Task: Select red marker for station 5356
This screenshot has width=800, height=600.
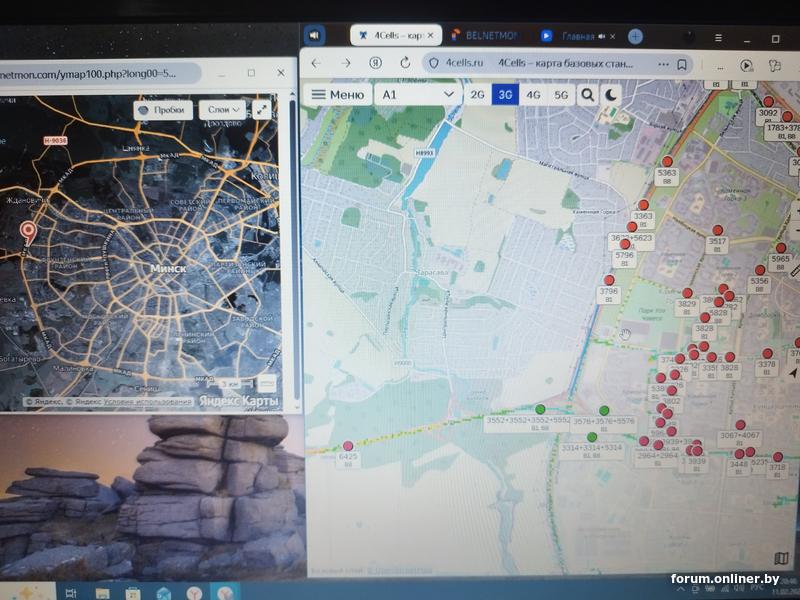Action: pos(760,270)
